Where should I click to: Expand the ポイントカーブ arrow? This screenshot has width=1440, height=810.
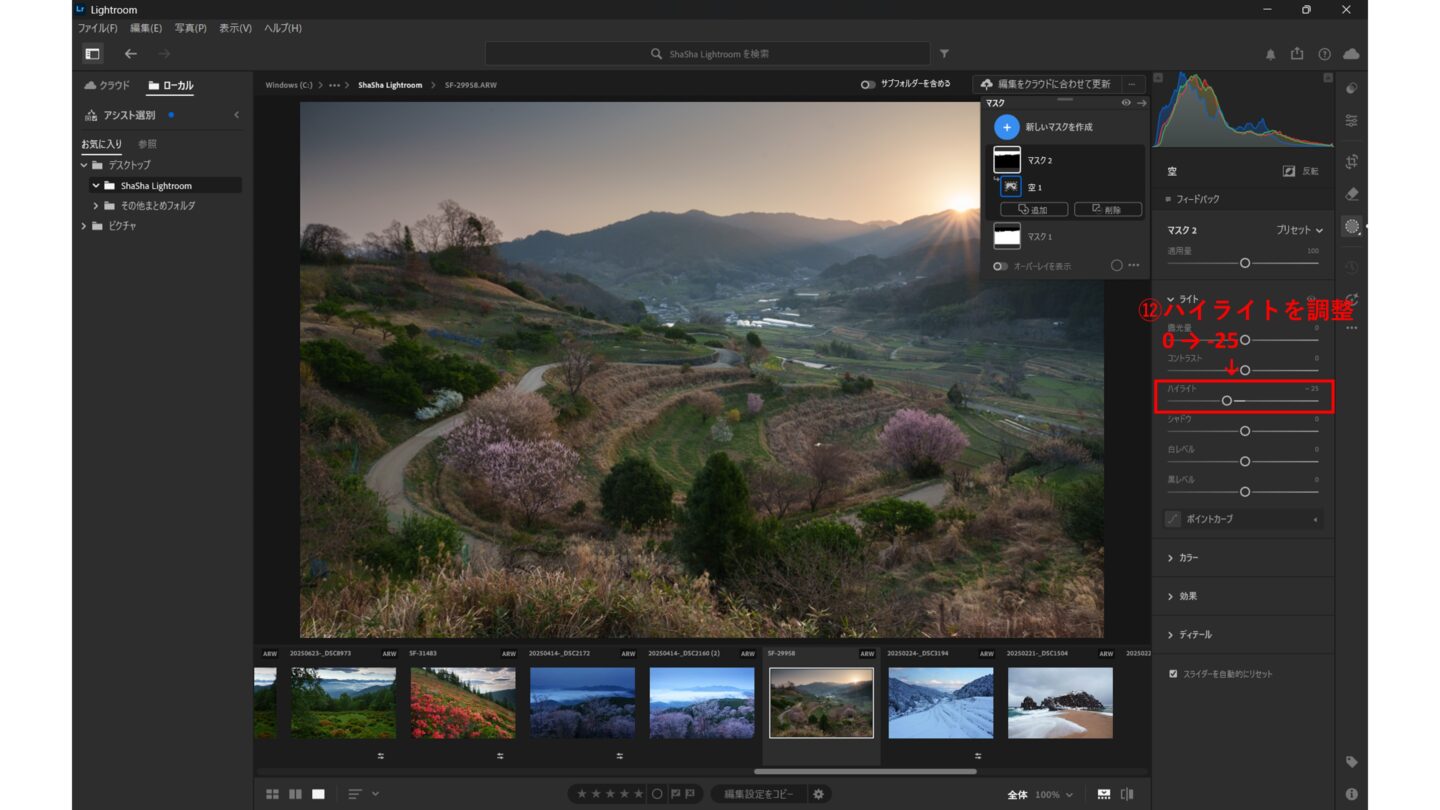click(x=1315, y=520)
